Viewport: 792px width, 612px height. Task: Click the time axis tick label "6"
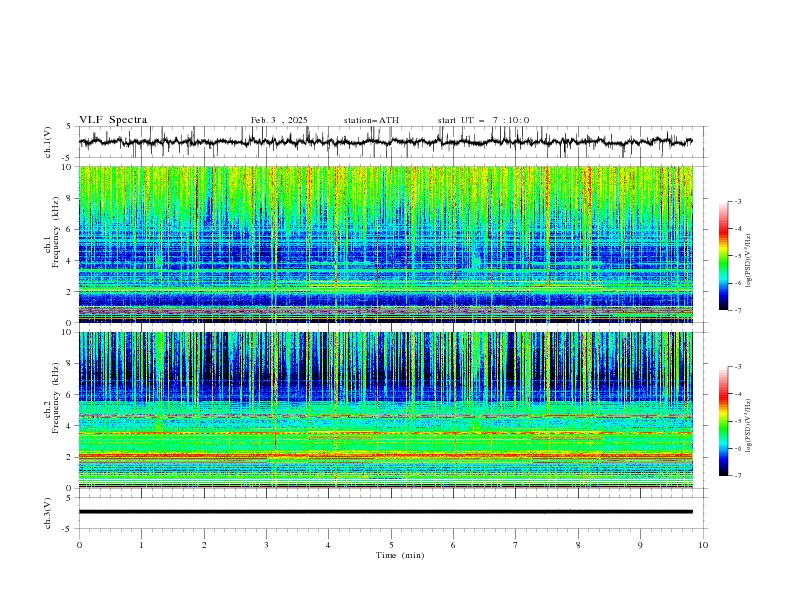[x=453, y=545]
